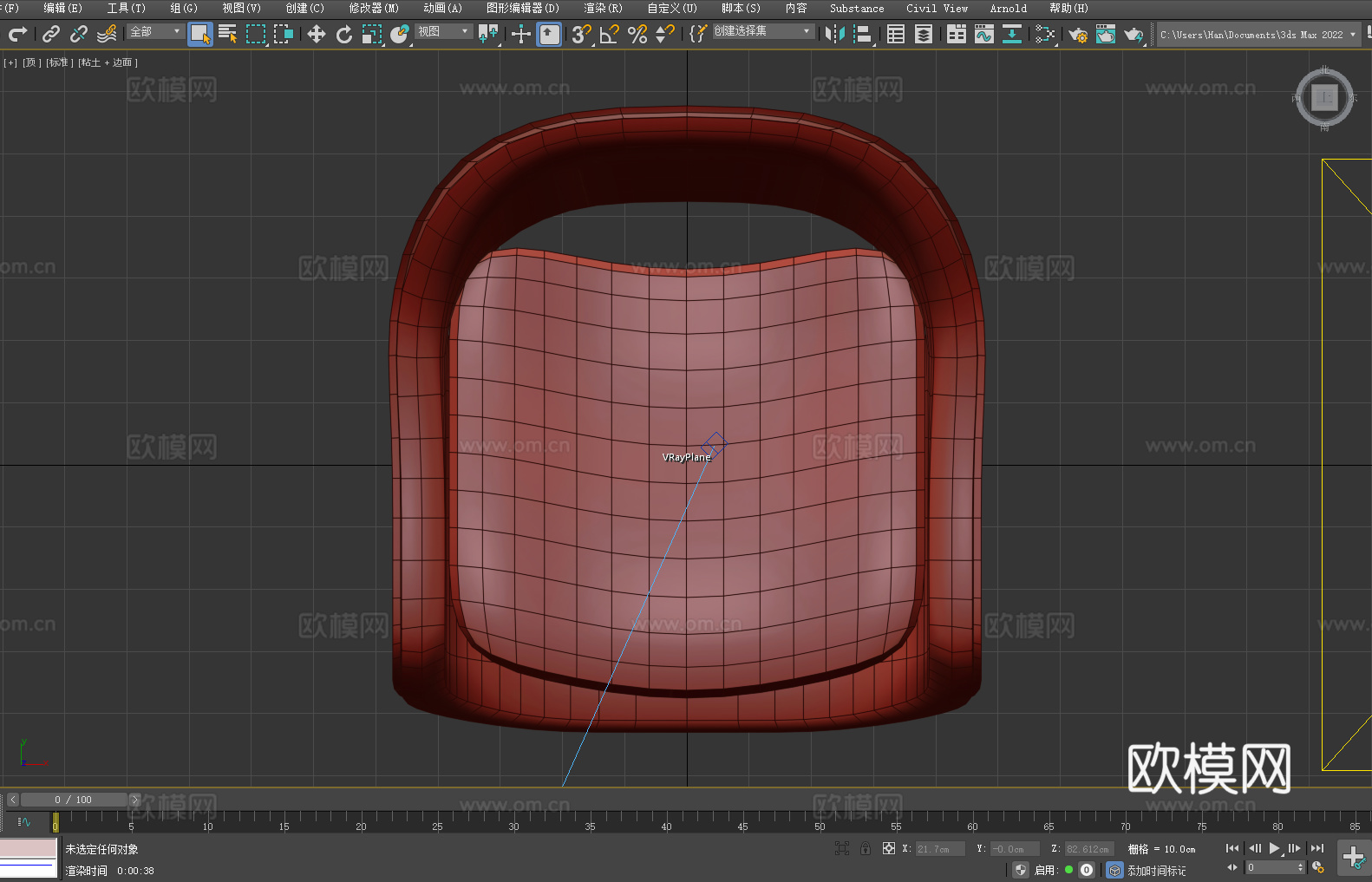Toggle Absolute/Offset transform type-in mode
The width and height of the screenshot is (1372, 882).
[x=888, y=848]
